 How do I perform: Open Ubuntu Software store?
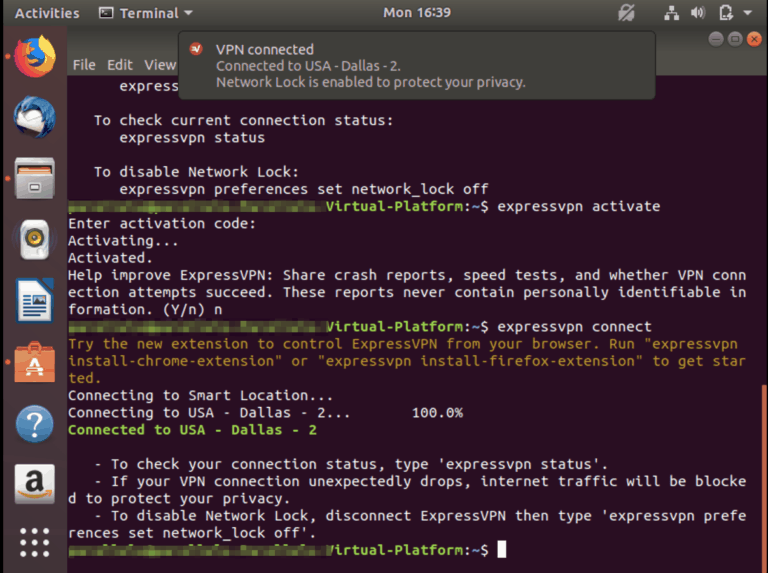[x=34, y=362]
